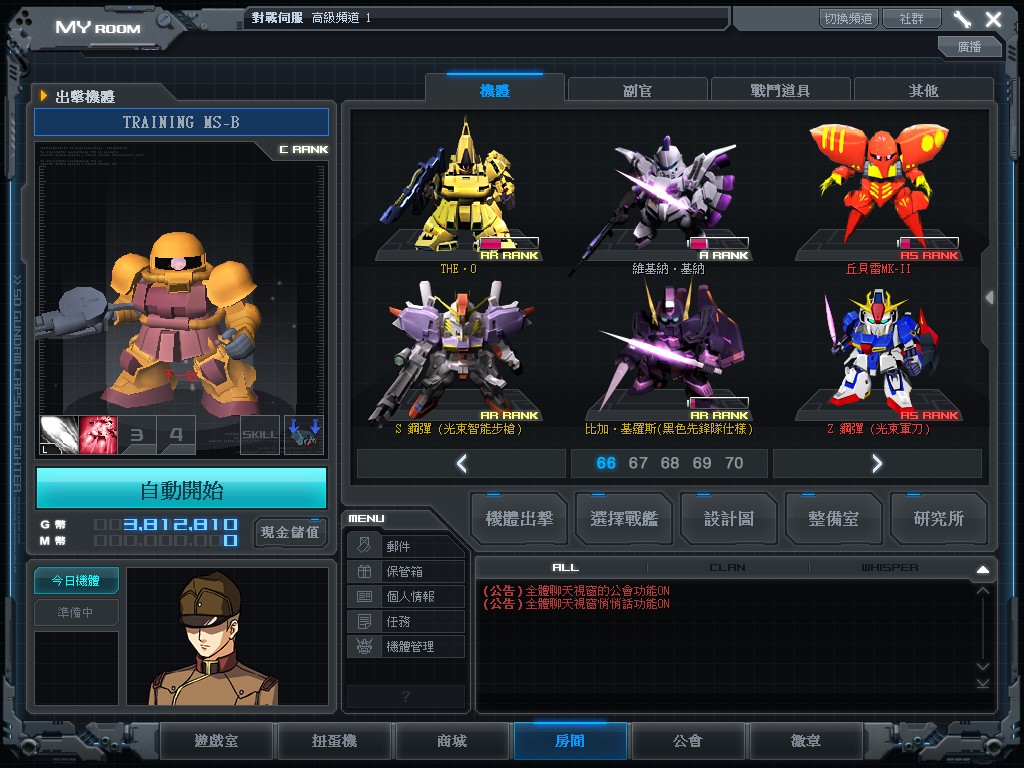The image size is (1024, 768).
Task: Switch to the 副官 tab
Action: coord(637,90)
